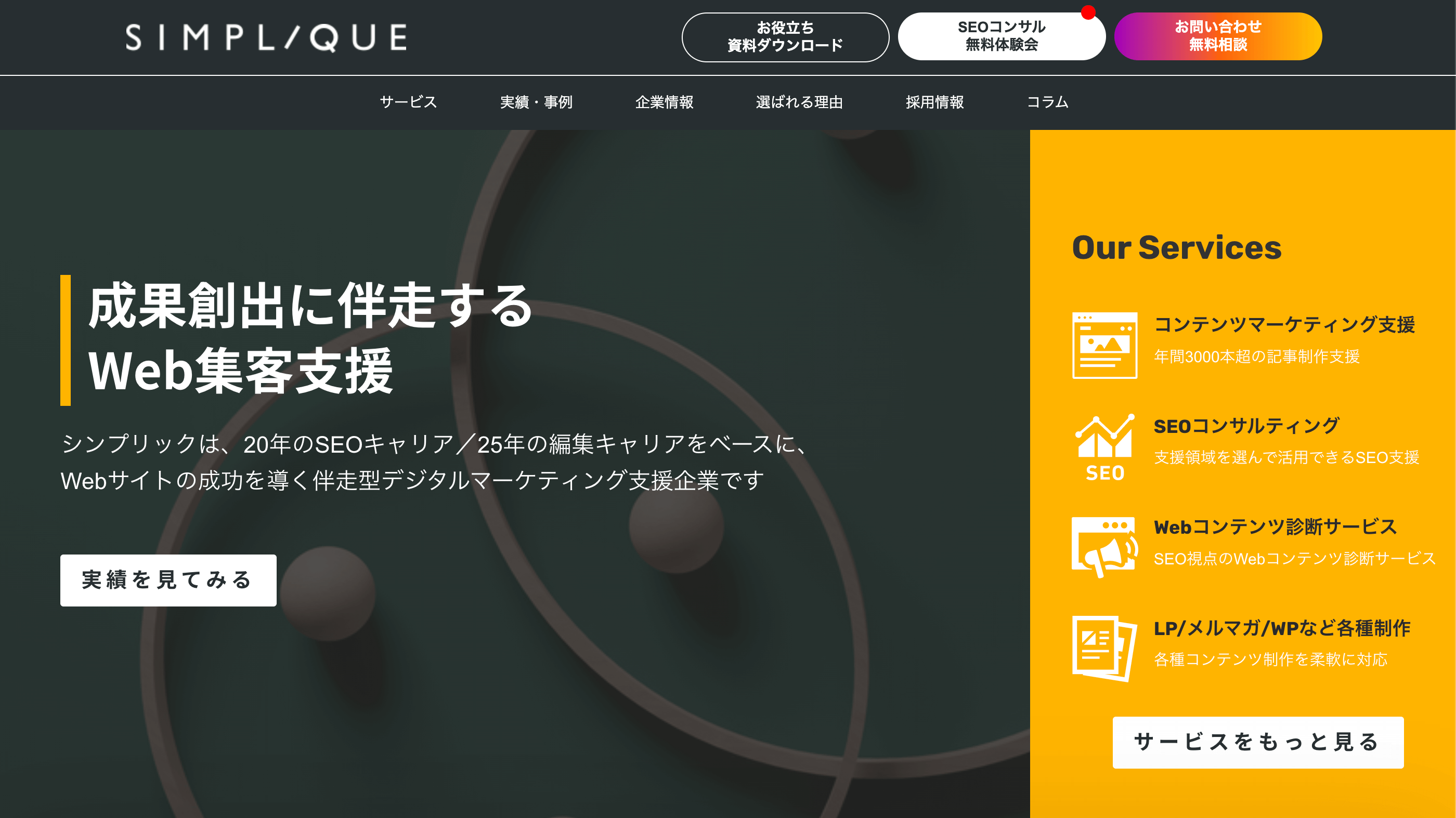Screen dimensions: 1456x818
Task: Click 各種コンテンツ制作を柔軟に対応 text
Action: pyautogui.click(x=1270, y=659)
